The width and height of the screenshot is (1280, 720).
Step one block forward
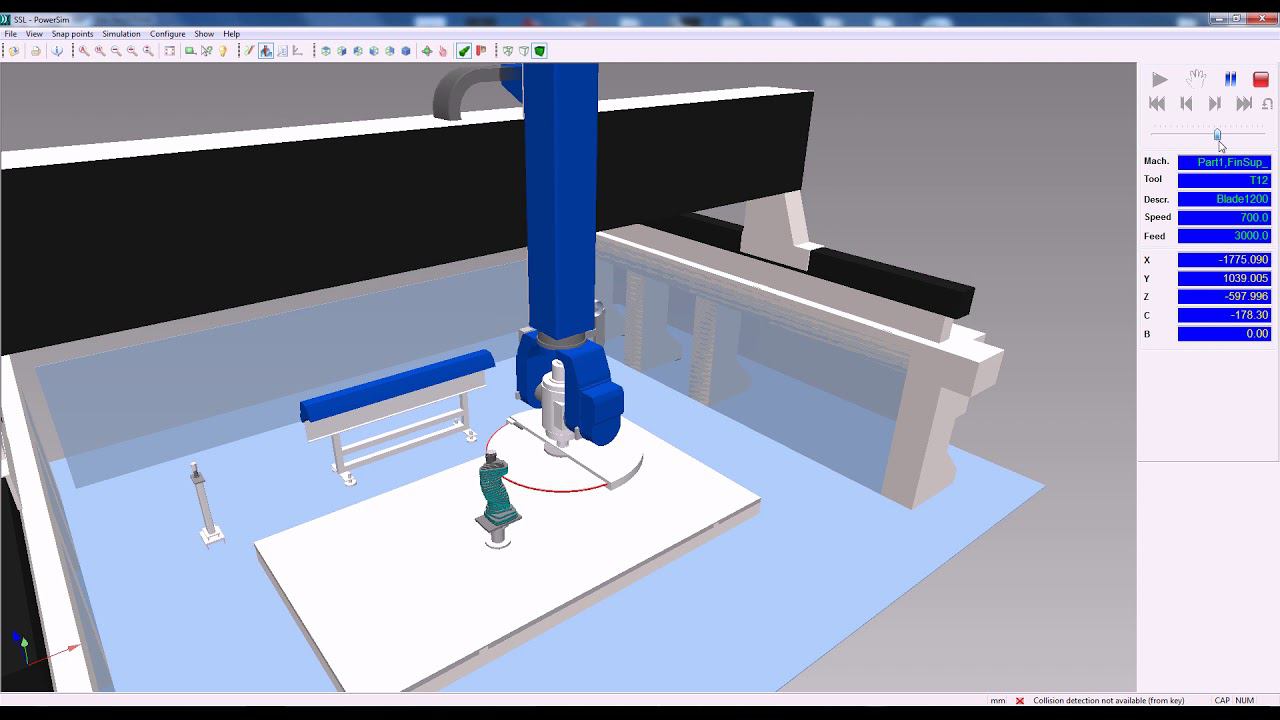point(1215,103)
